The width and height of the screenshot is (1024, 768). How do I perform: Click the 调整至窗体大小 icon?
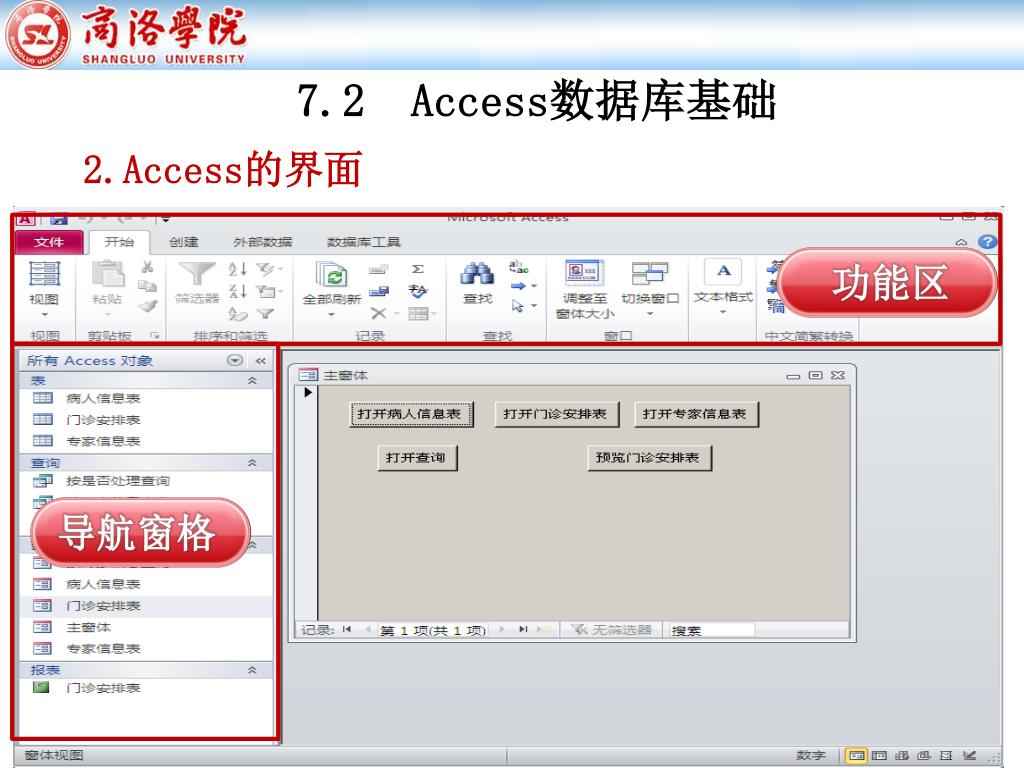tap(584, 273)
